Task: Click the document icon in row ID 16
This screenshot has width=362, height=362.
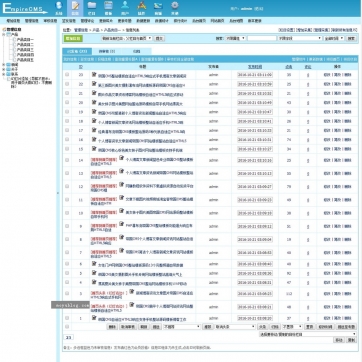Action: pos(94,139)
